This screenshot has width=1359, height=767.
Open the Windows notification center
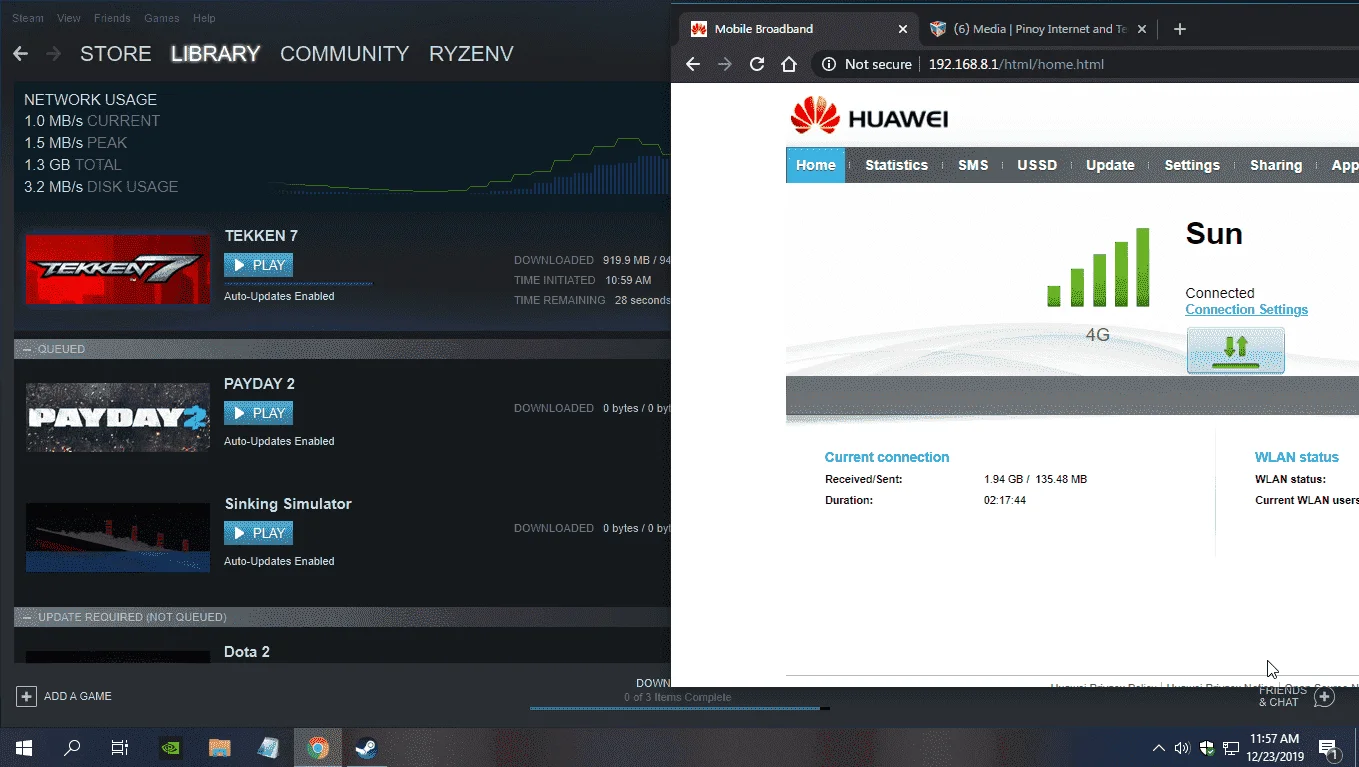1330,748
